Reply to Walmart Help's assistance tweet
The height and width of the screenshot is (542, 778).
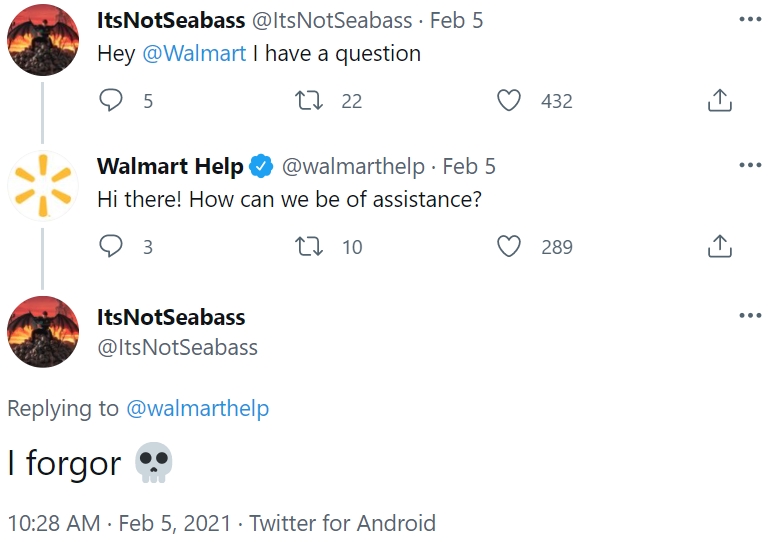[111, 246]
